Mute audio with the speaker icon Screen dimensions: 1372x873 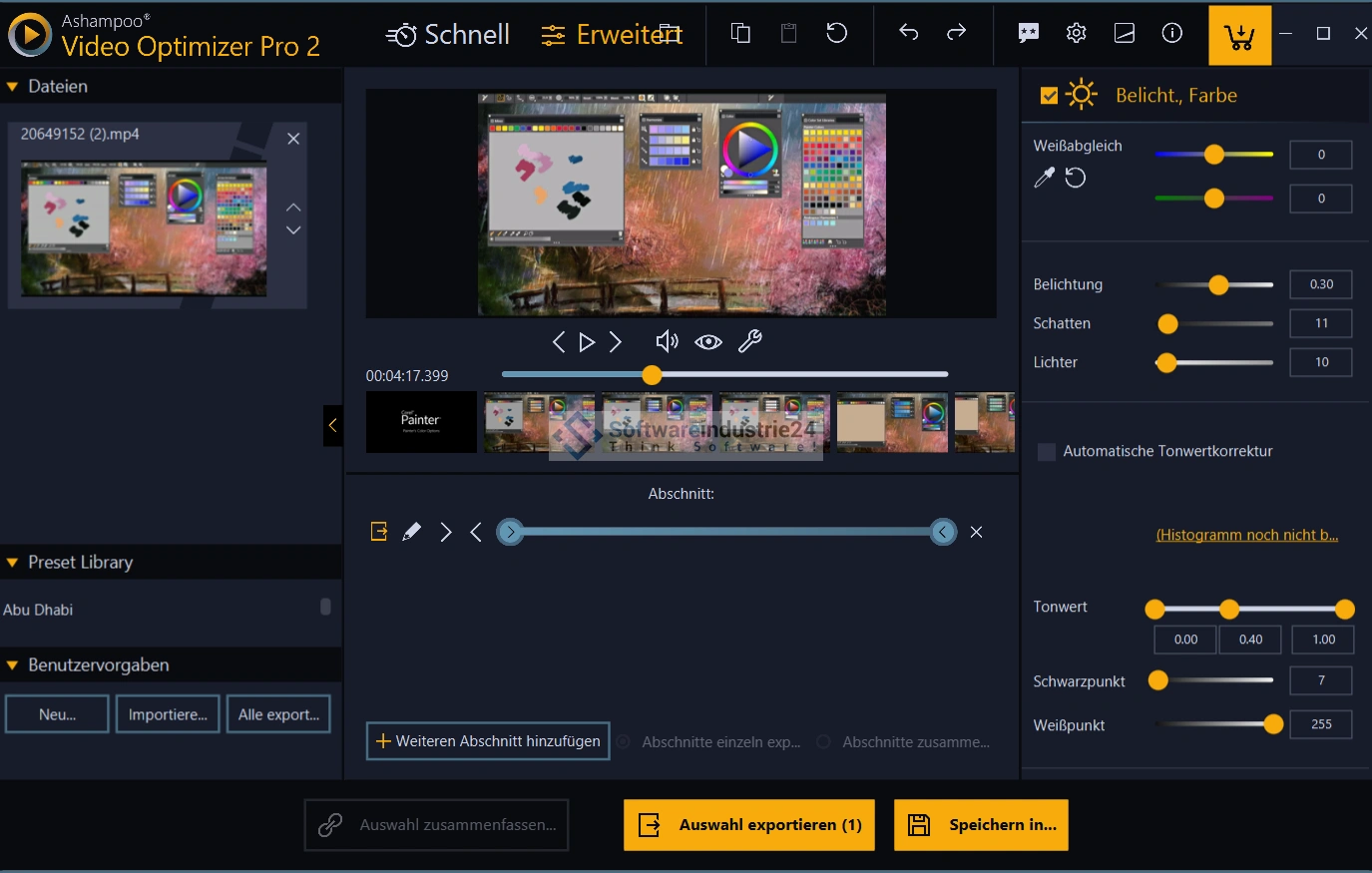point(667,342)
